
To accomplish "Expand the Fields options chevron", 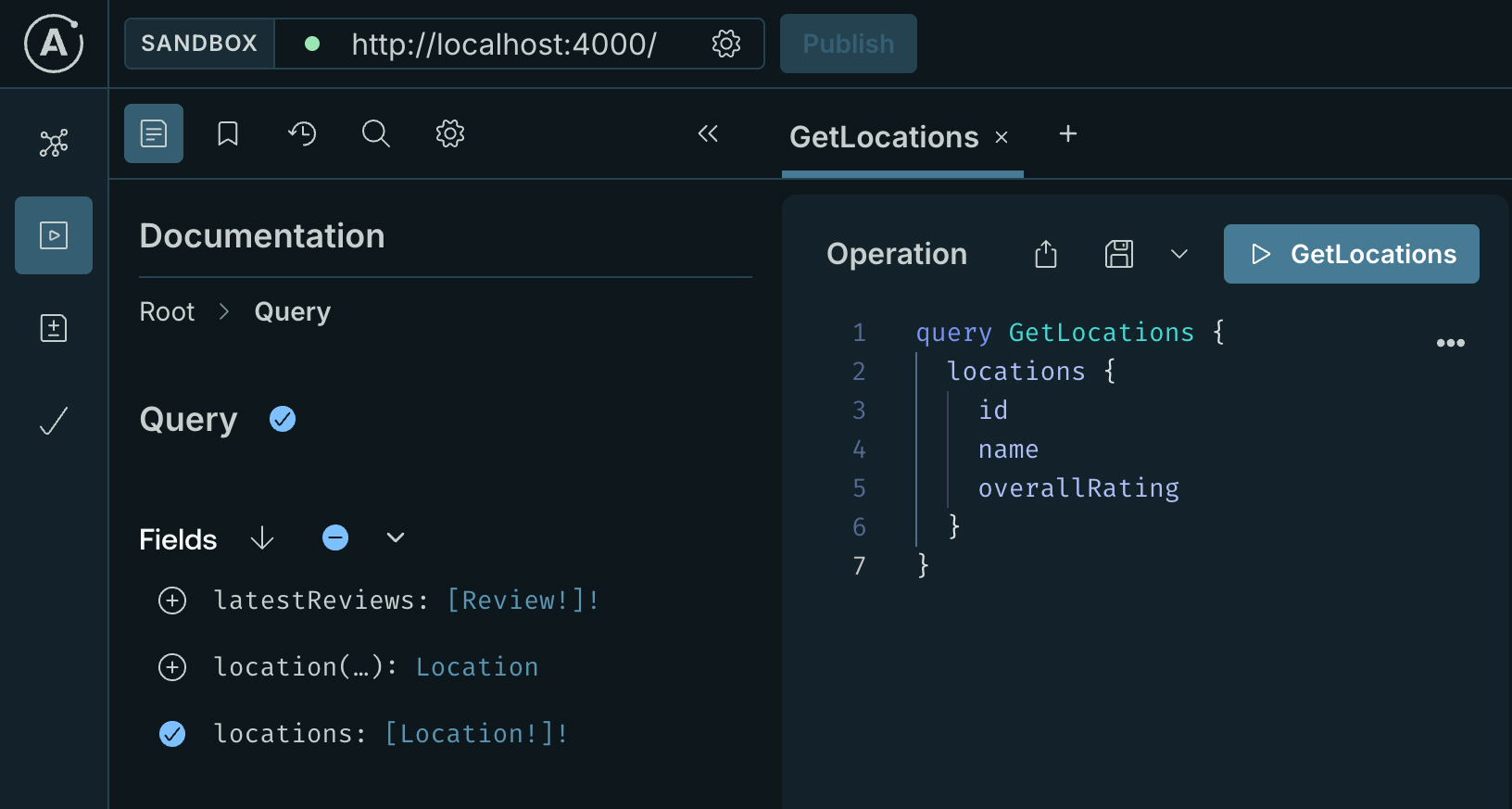I will tap(396, 537).
